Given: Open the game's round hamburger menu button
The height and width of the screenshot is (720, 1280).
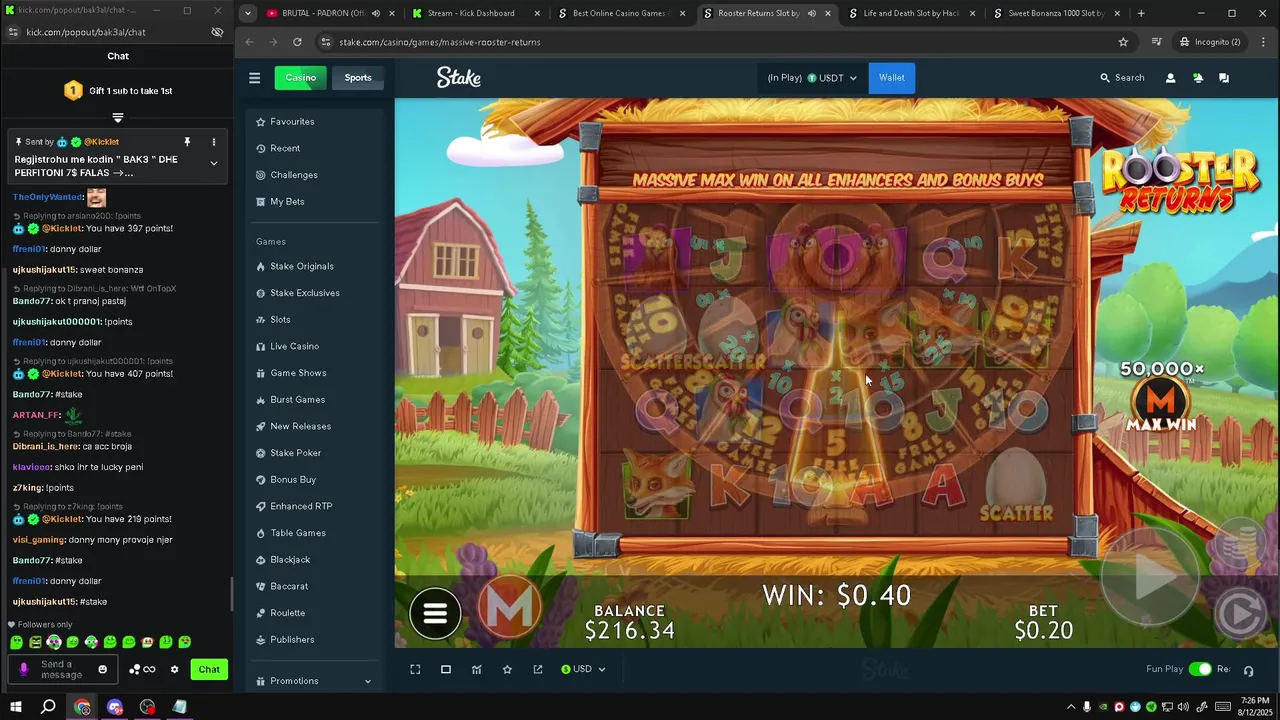Looking at the screenshot, I should click(435, 613).
